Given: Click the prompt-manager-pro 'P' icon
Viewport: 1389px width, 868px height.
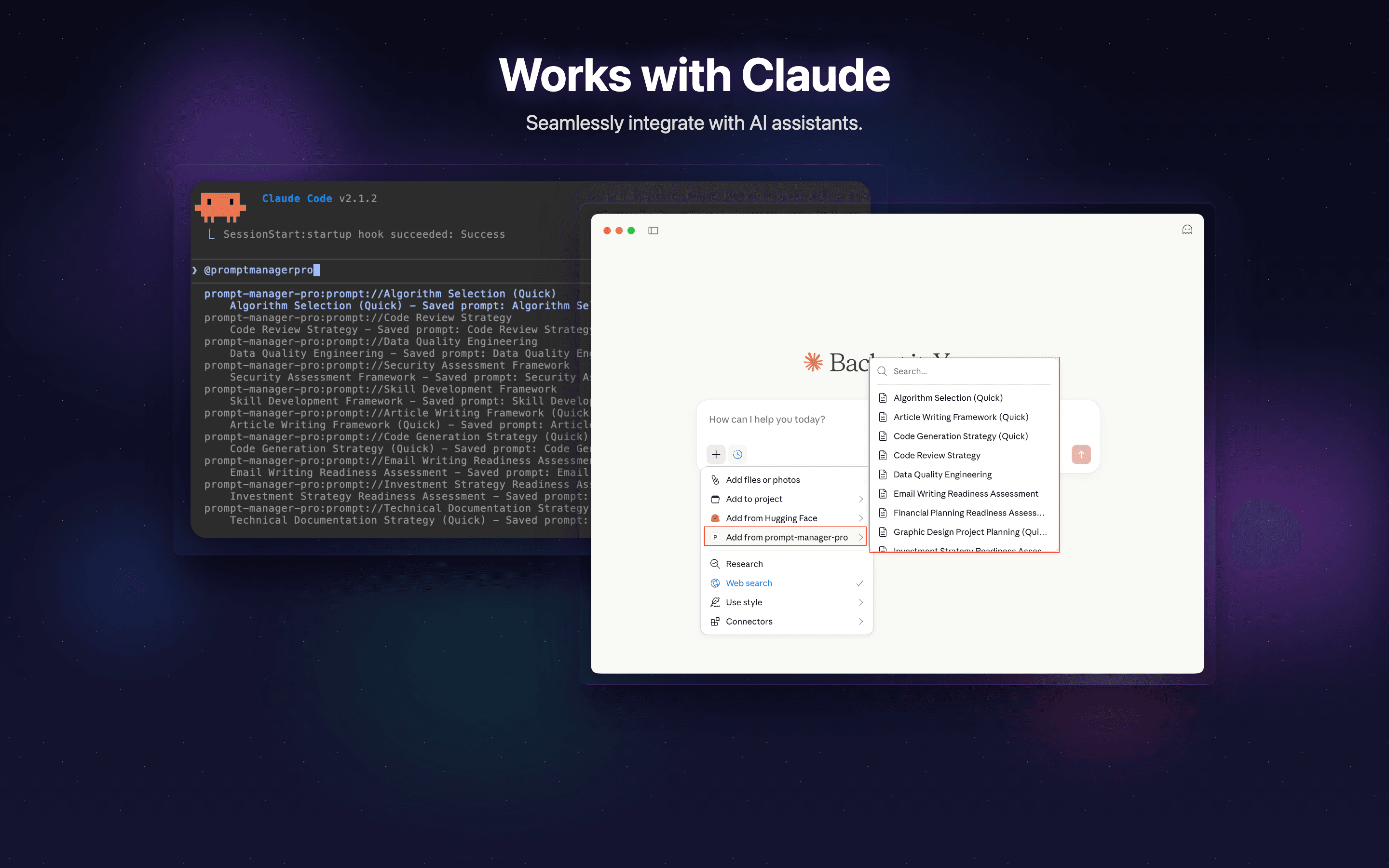Looking at the screenshot, I should 715,537.
